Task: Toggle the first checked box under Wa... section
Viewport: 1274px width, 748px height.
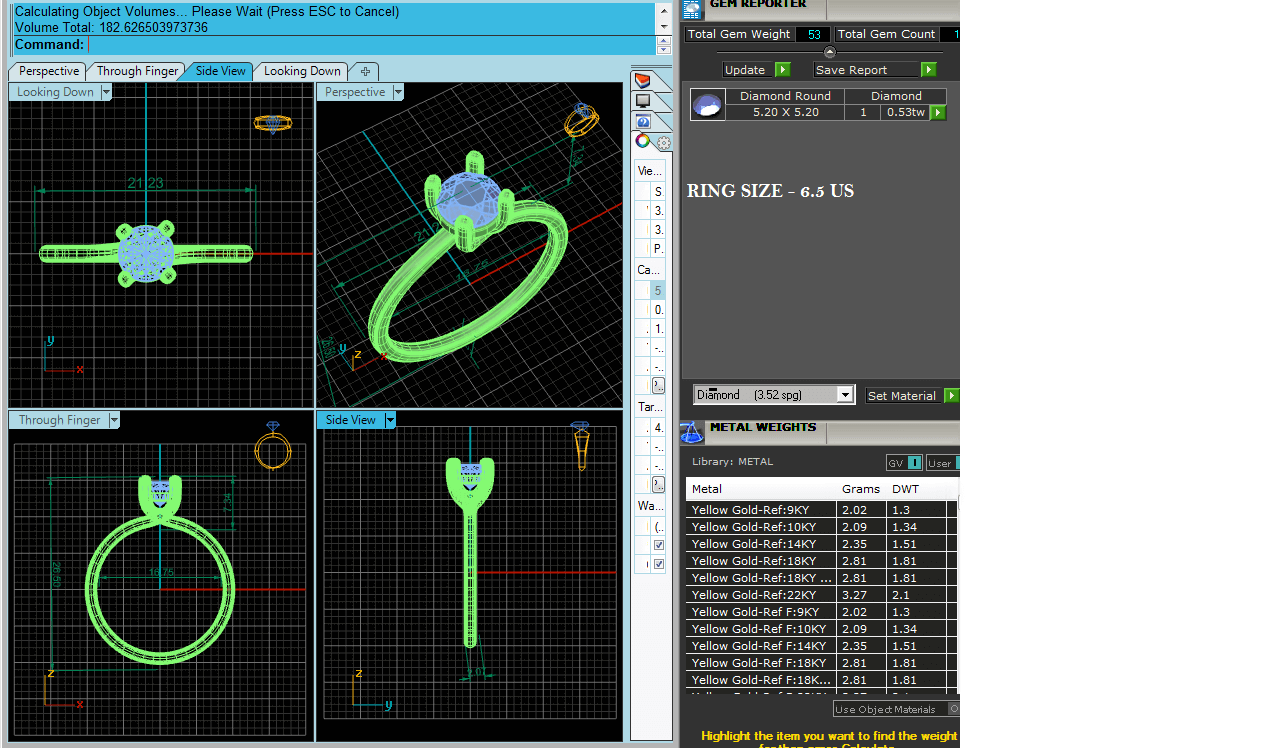Action: point(659,545)
